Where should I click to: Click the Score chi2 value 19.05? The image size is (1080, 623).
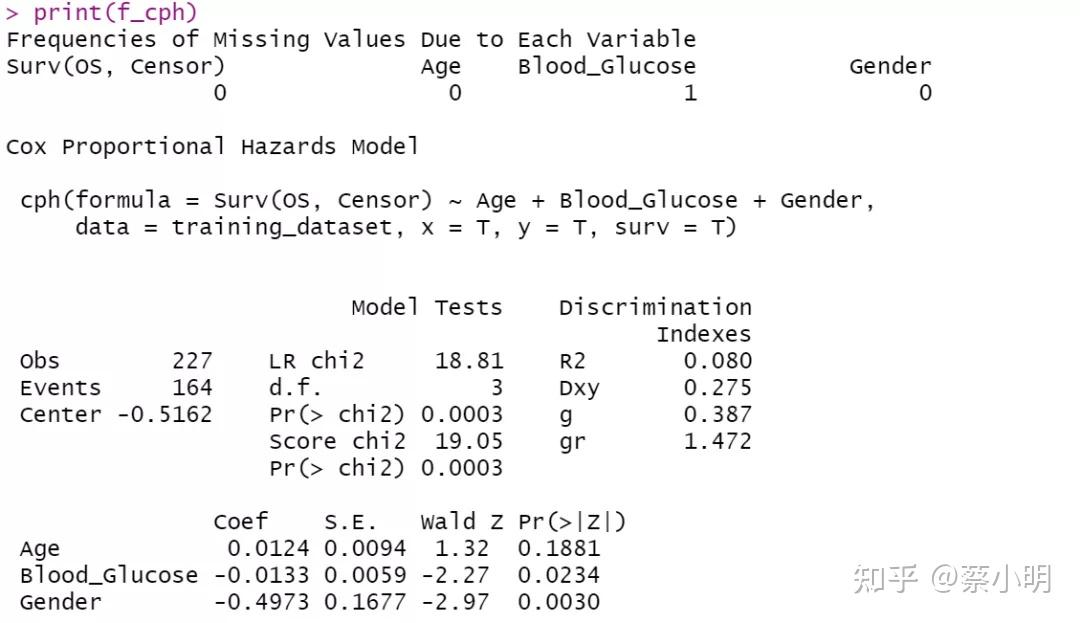(x=469, y=441)
